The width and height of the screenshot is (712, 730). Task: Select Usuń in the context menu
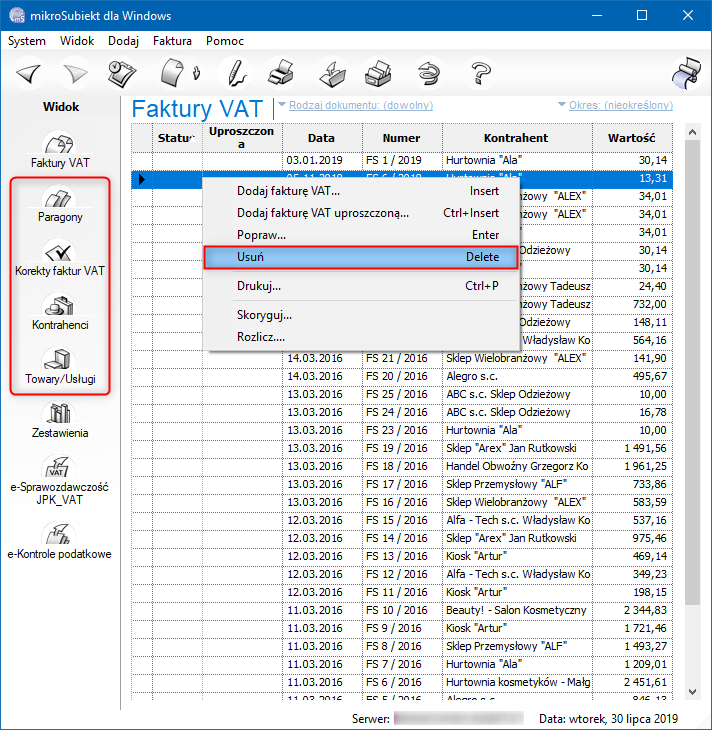[360, 257]
